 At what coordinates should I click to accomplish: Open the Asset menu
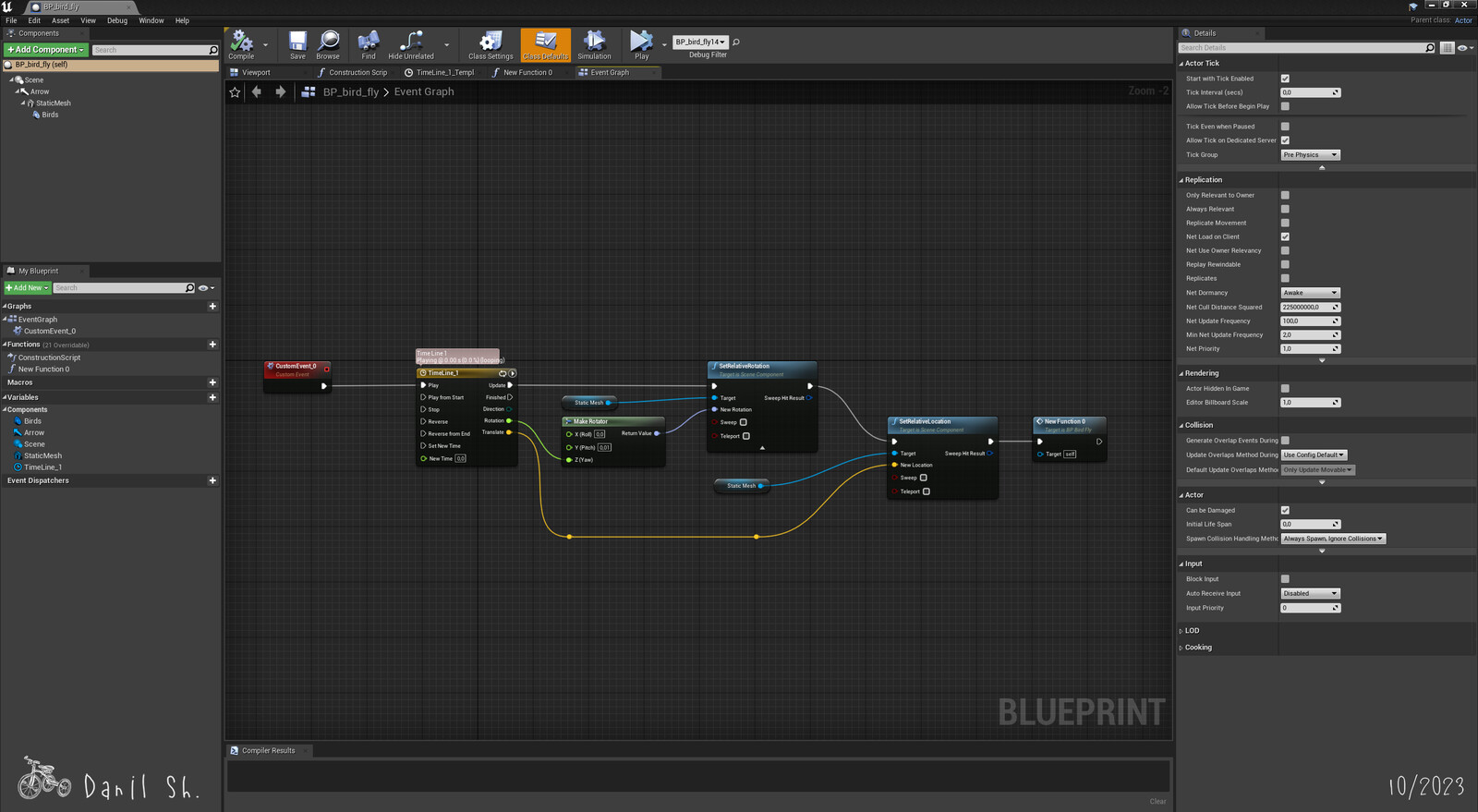[x=60, y=20]
